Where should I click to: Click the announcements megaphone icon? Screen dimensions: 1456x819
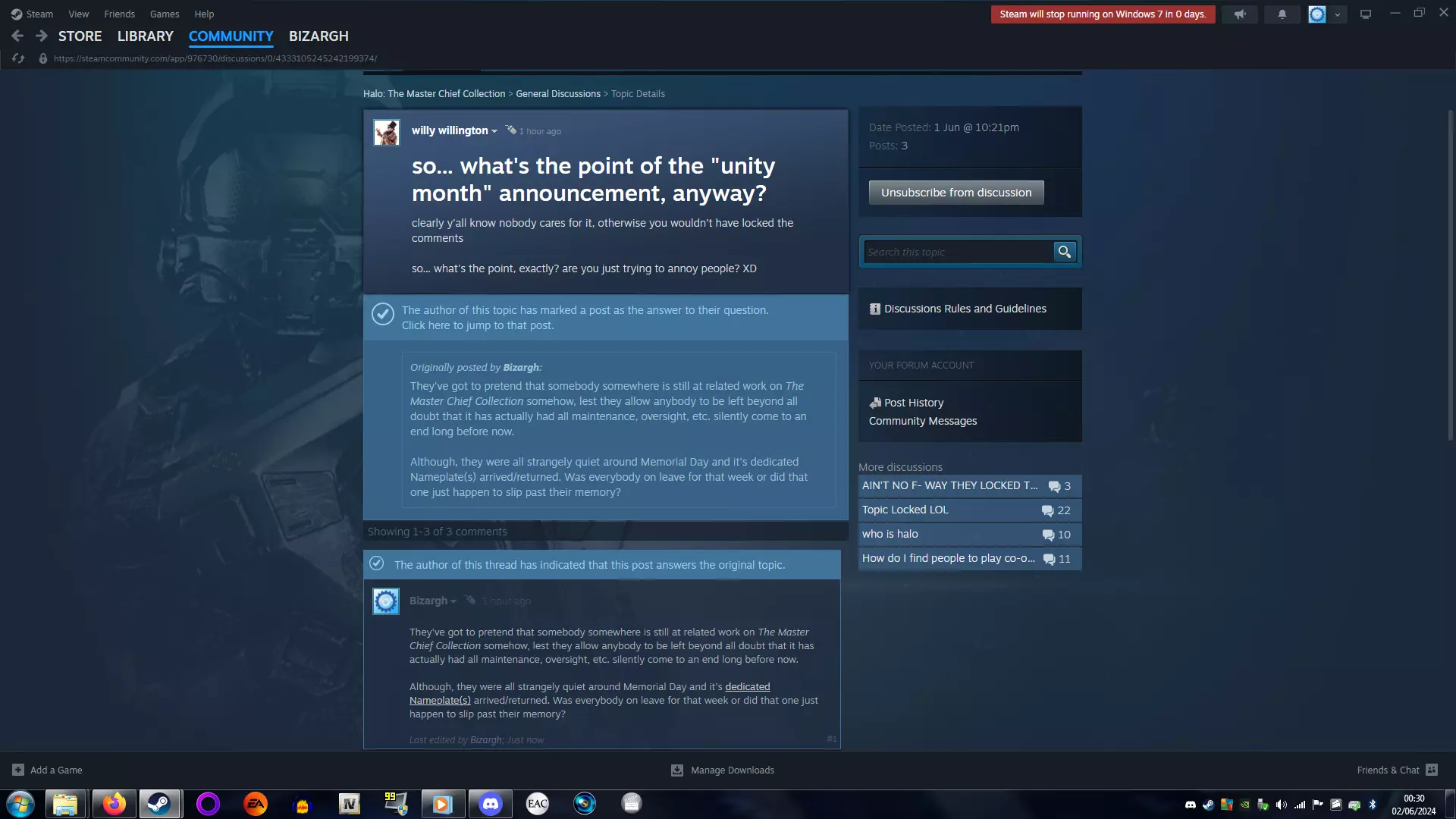tap(1240, 14)
